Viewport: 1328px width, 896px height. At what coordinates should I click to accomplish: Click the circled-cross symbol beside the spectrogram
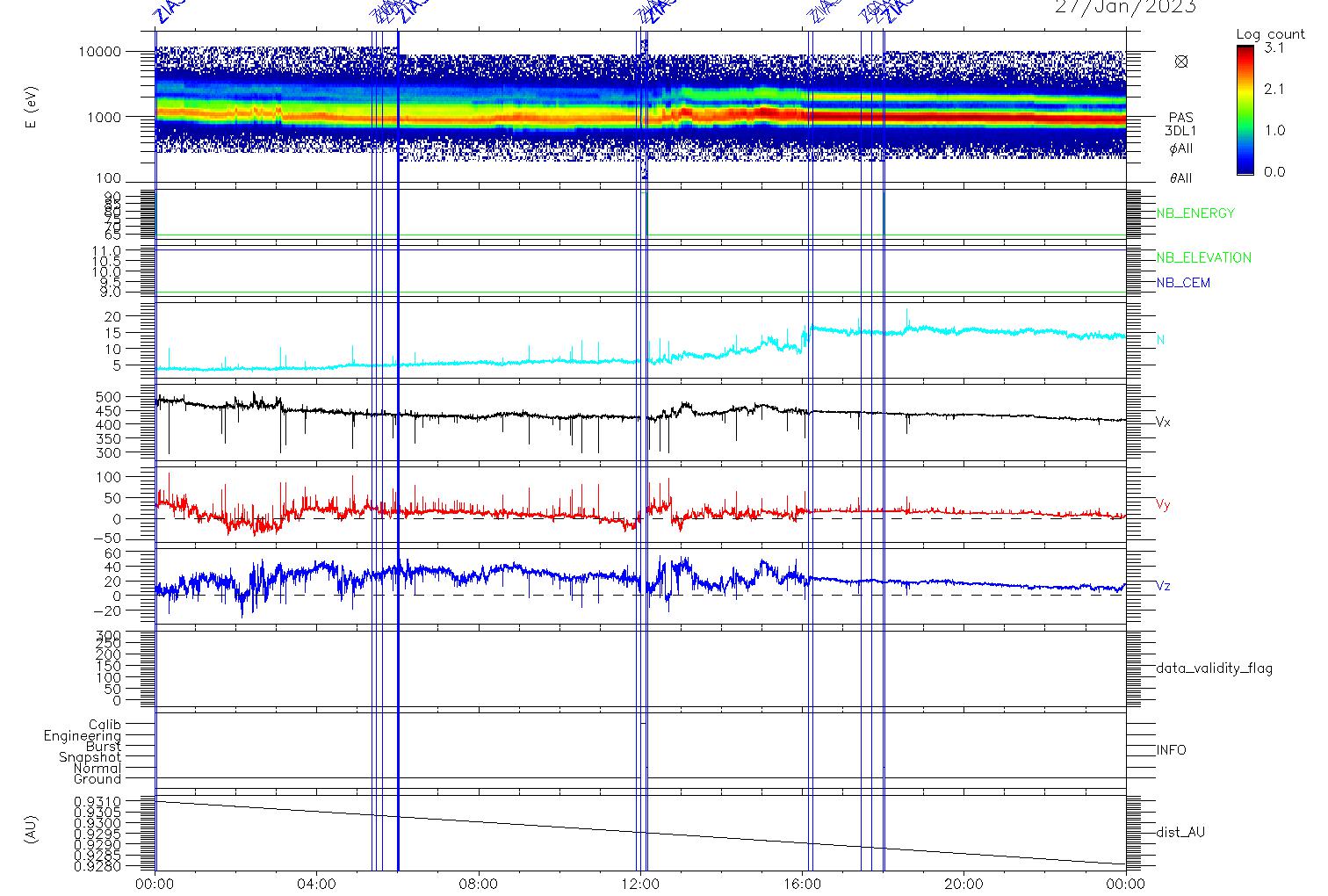[1181, 61]
